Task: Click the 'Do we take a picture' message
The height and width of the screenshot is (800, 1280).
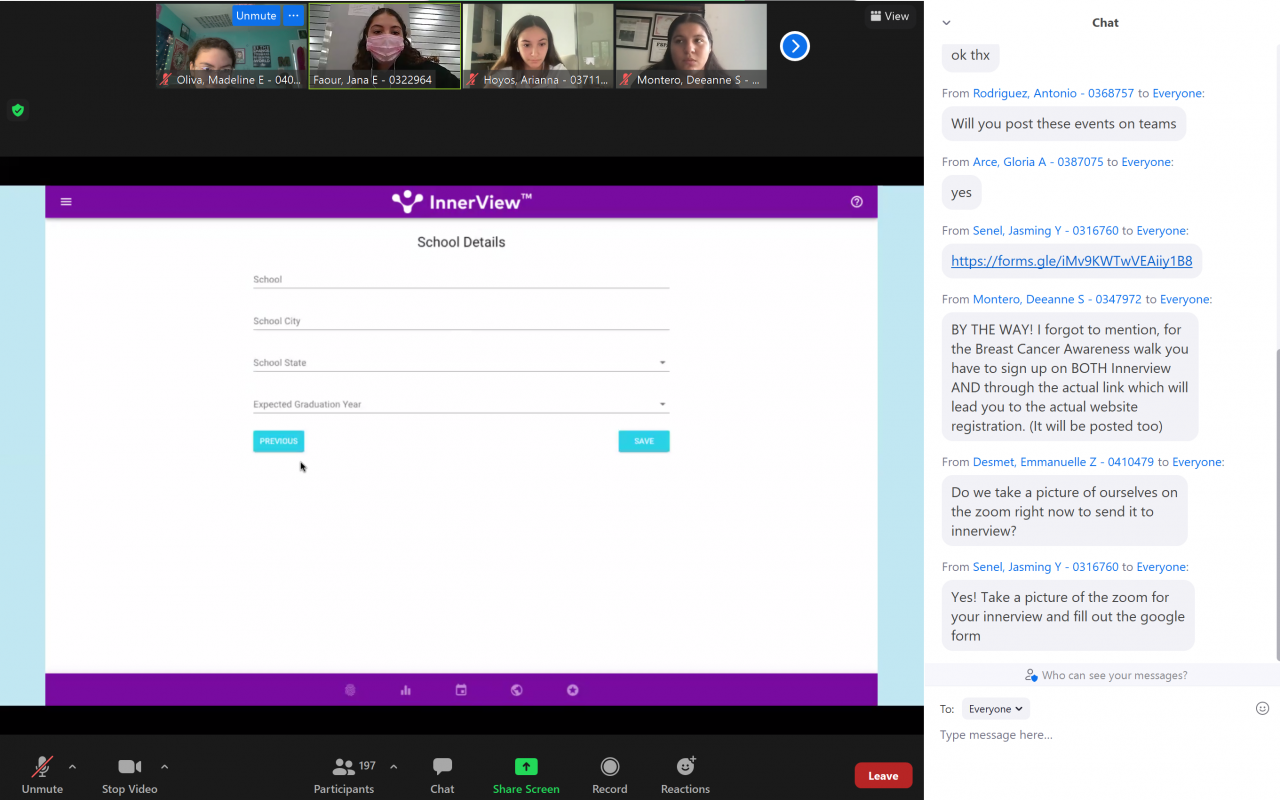Action: coord(1065,511)
